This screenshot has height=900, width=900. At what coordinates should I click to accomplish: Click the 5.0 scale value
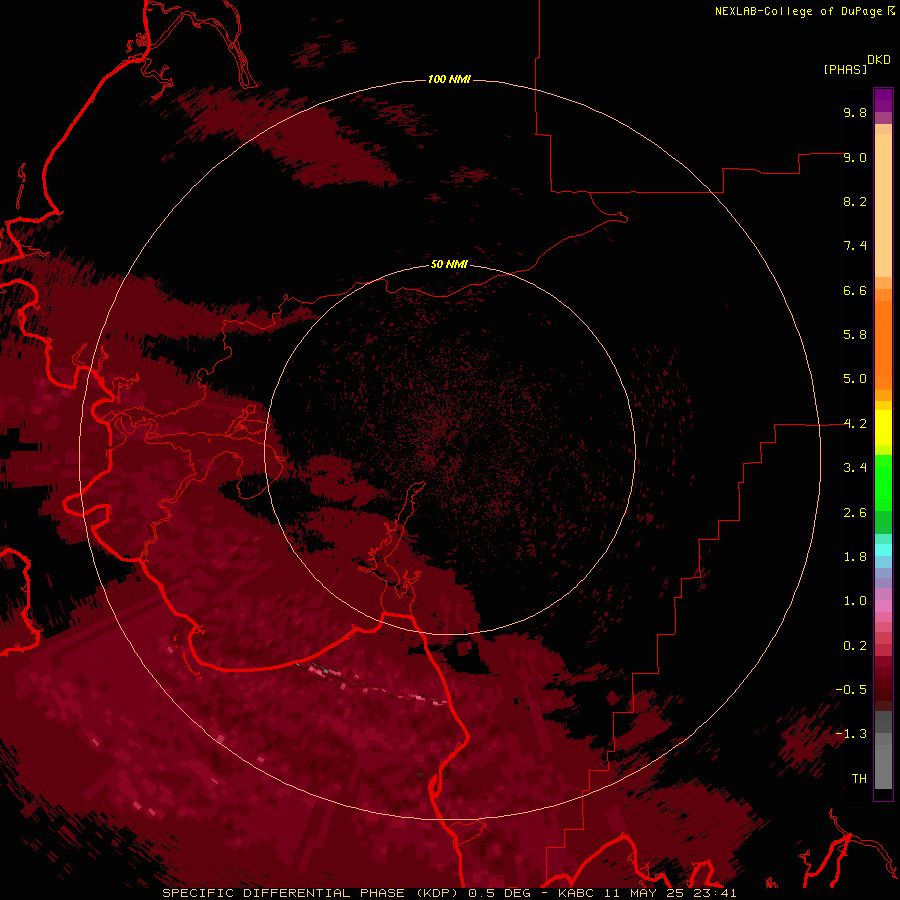coord(855,379)
